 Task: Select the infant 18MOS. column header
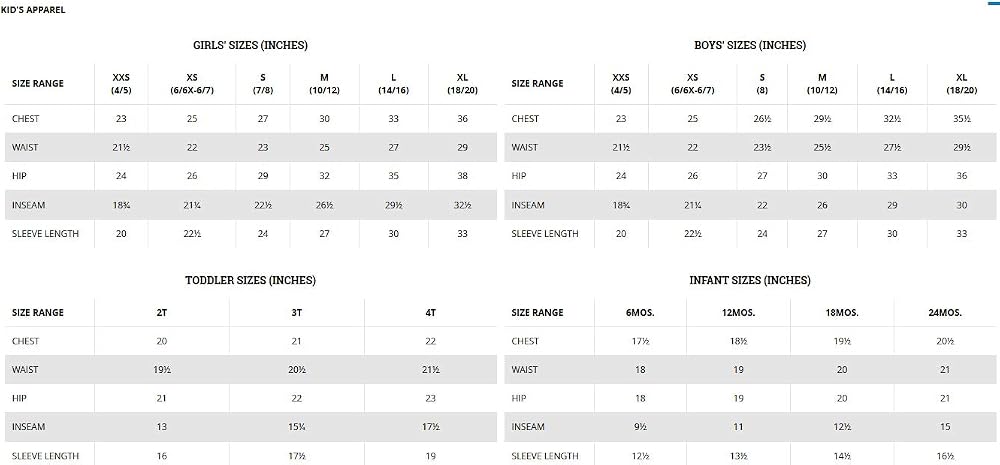(842, 313)
